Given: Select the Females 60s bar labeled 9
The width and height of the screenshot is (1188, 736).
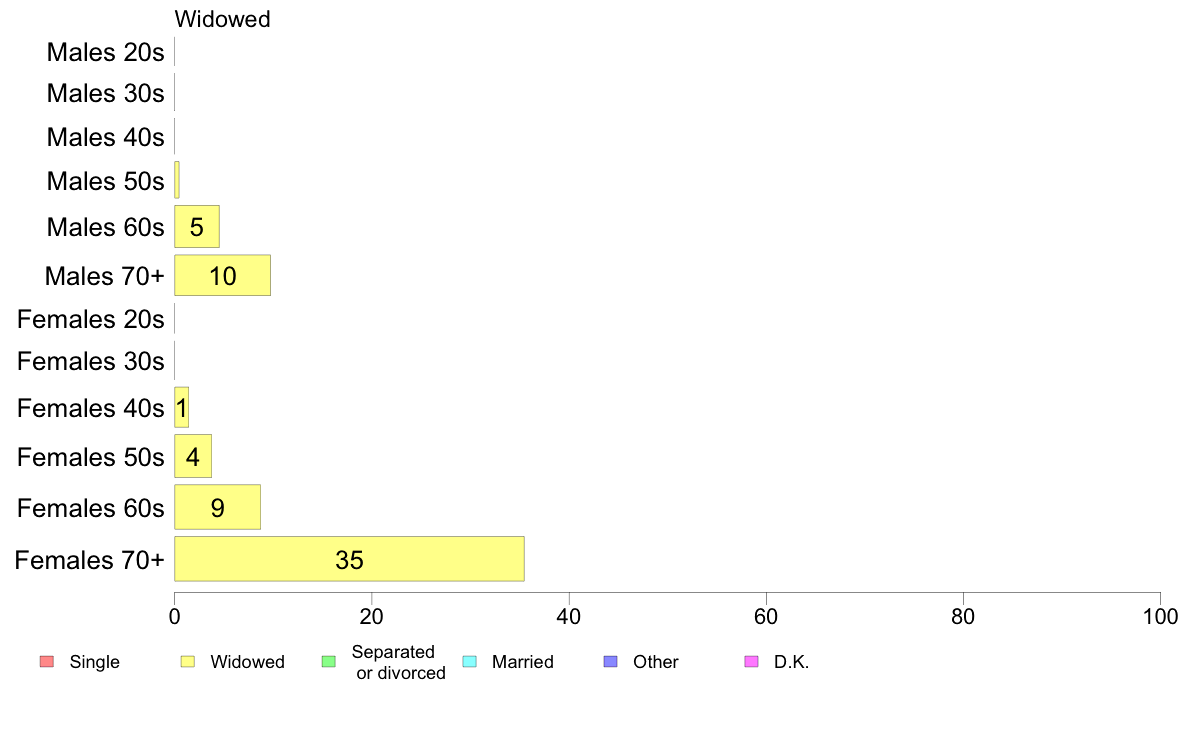Looking at the screenshot, I should [217, 507].
